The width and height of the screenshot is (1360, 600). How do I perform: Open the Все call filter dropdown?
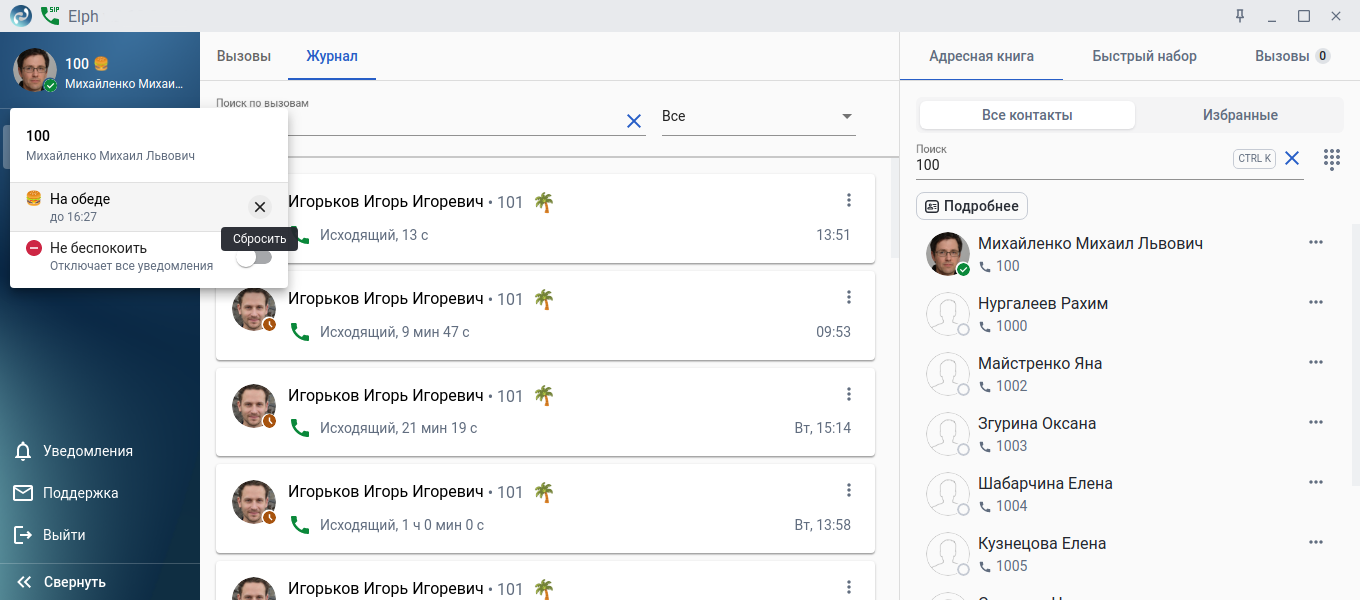758,117
